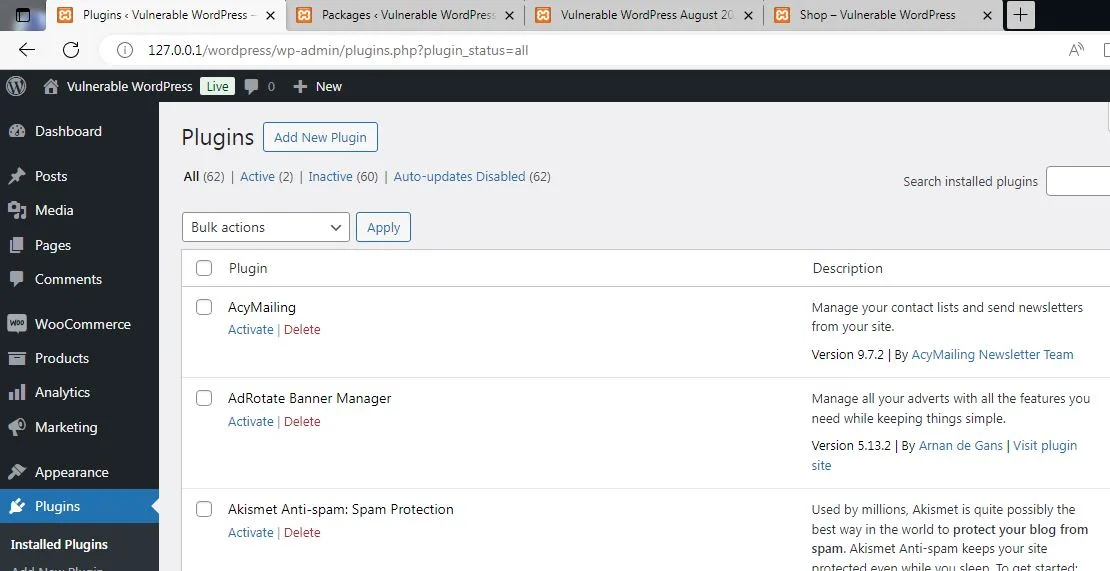Screen dimensions: 1110x571
Task: Check the AcyMailing plugin checkbox
Action: click(x=204, y=306)
